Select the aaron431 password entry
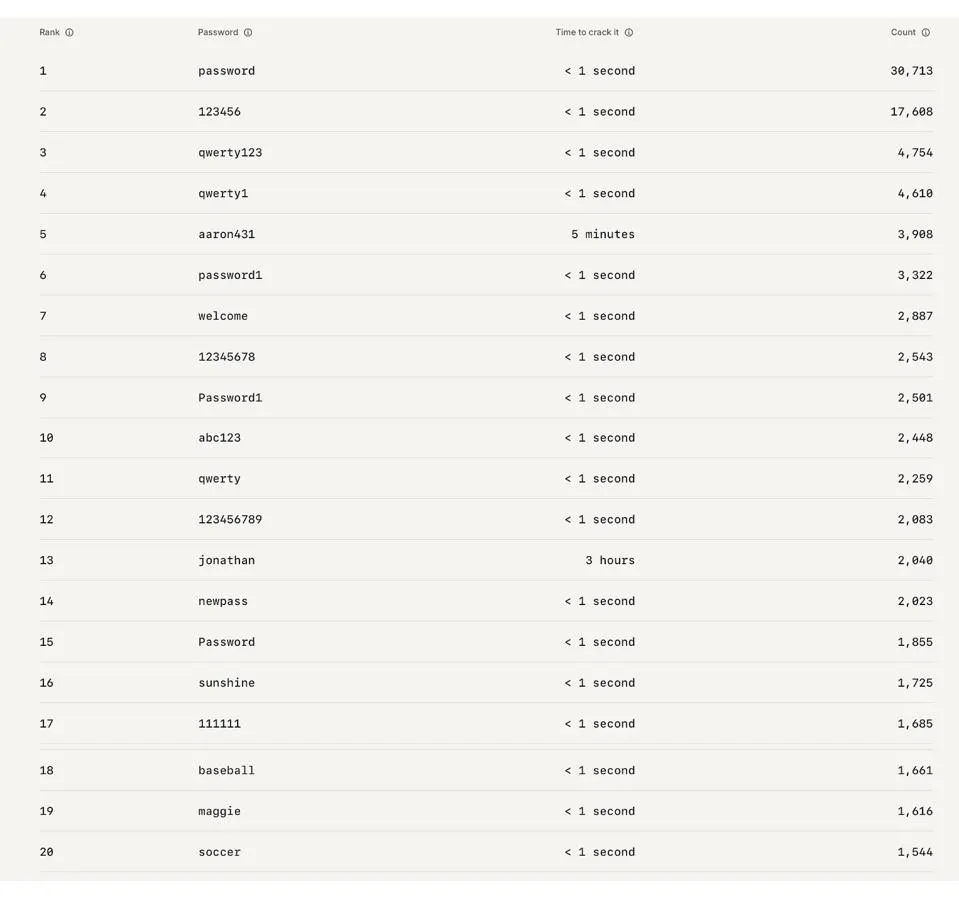Screen dimensions: 959x901 point(227,234)
